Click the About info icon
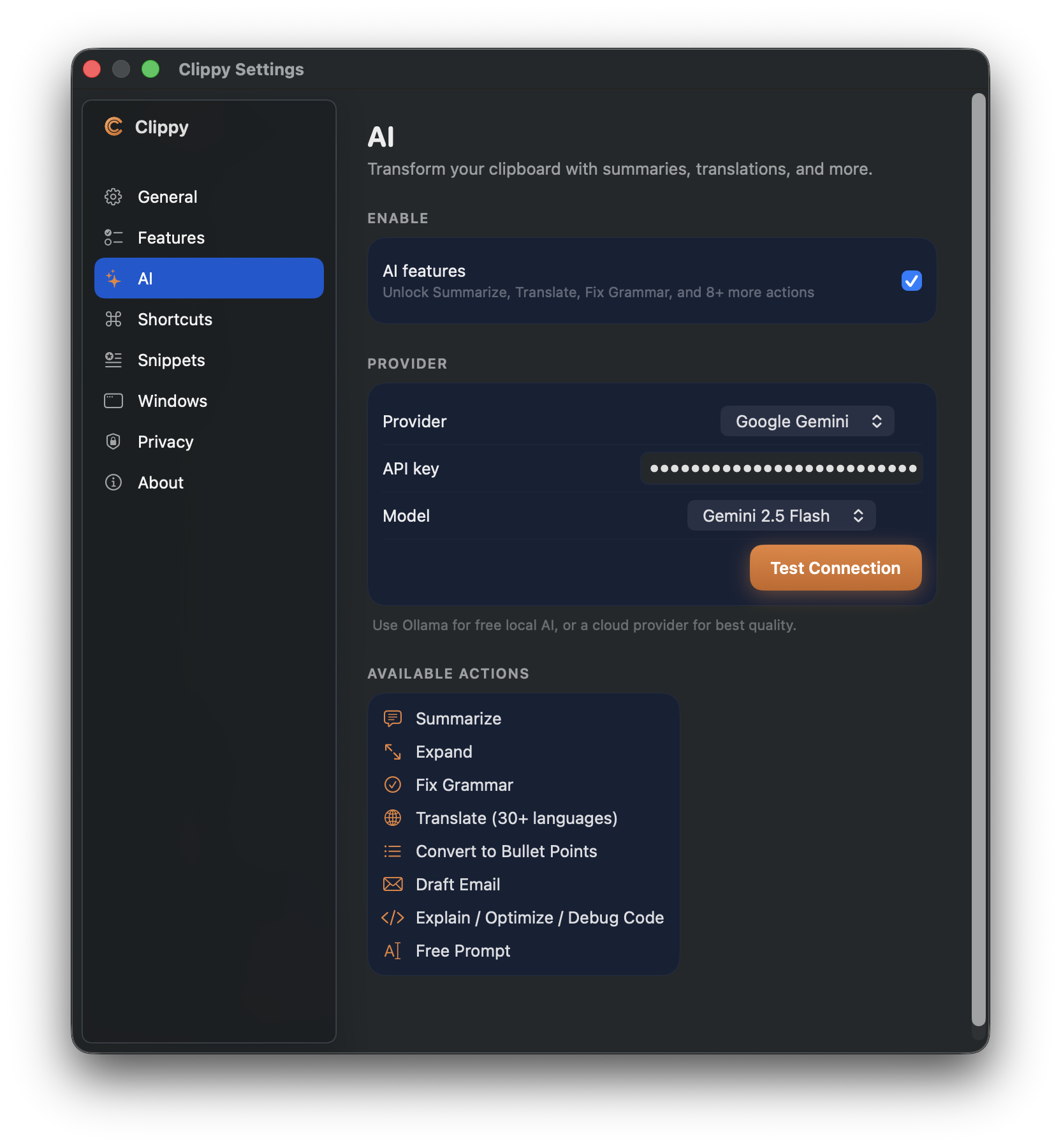The image size is (1061, 1148). pyautogui.click(x=113, y=482)
